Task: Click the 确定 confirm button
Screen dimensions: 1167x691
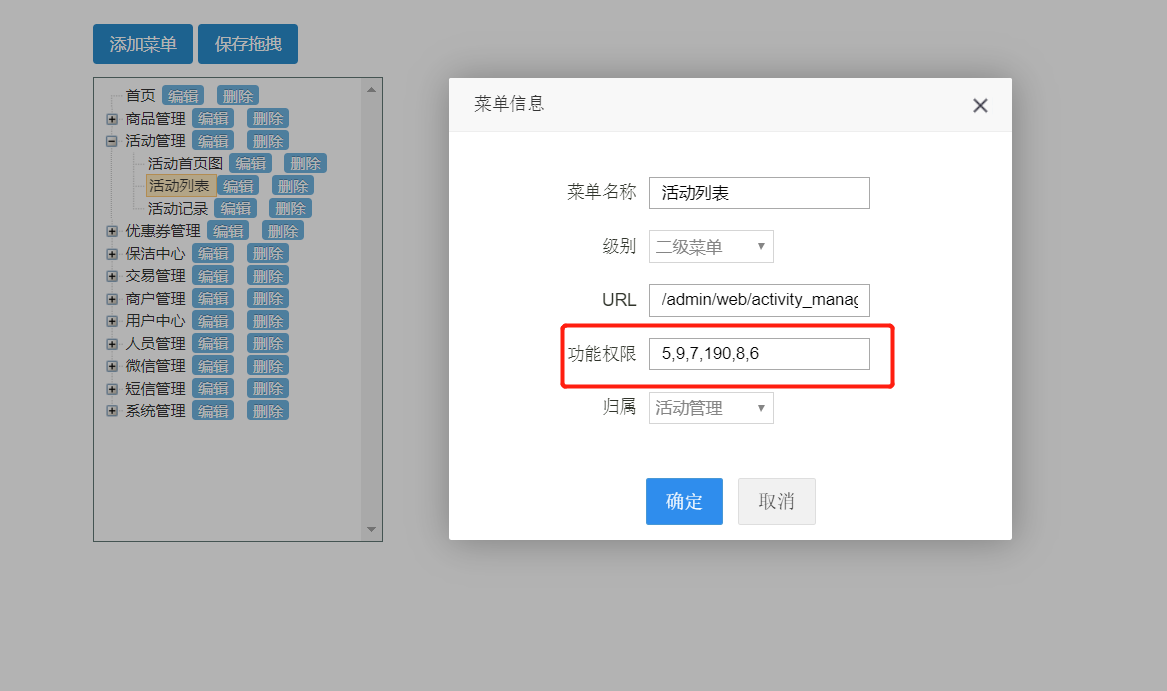Action: pos(684,501)
